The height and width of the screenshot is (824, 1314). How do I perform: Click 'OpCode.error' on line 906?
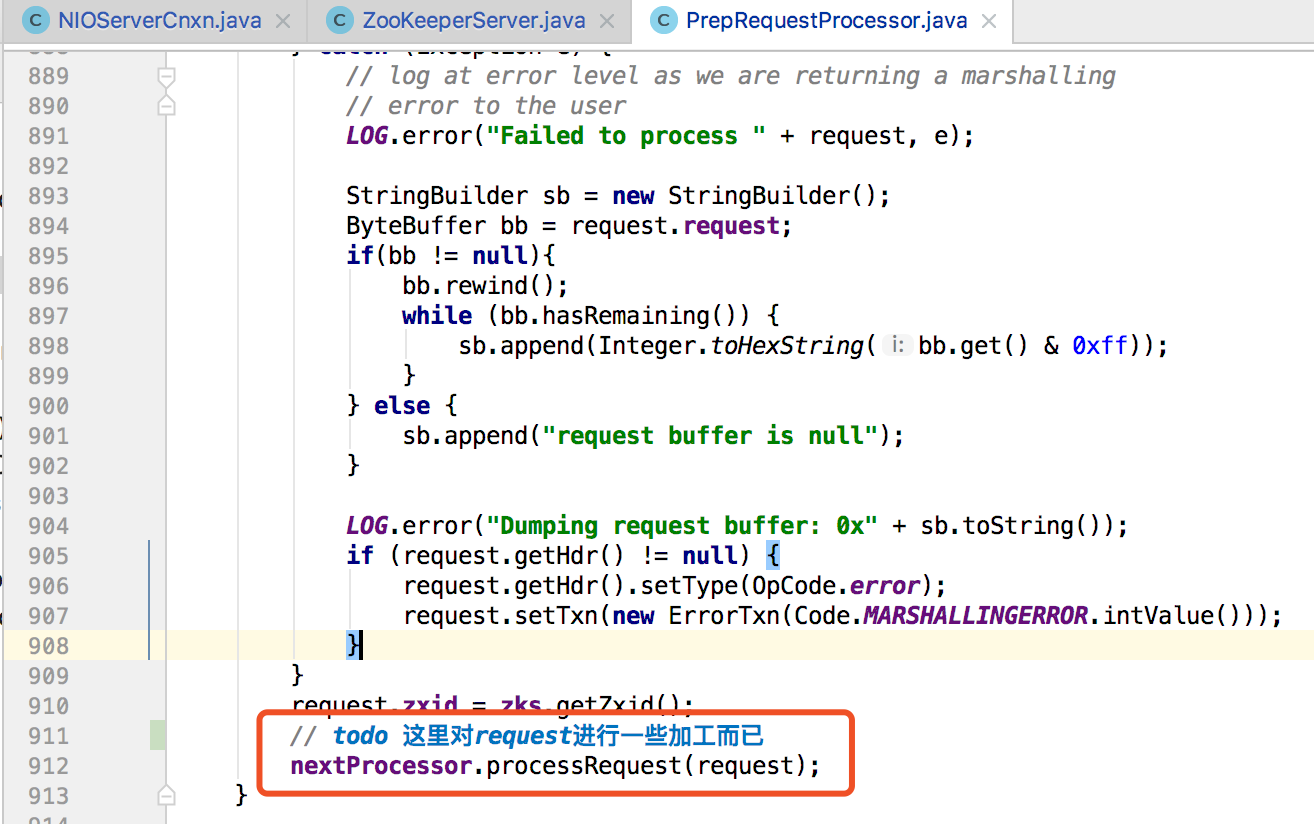coord(835,586)
